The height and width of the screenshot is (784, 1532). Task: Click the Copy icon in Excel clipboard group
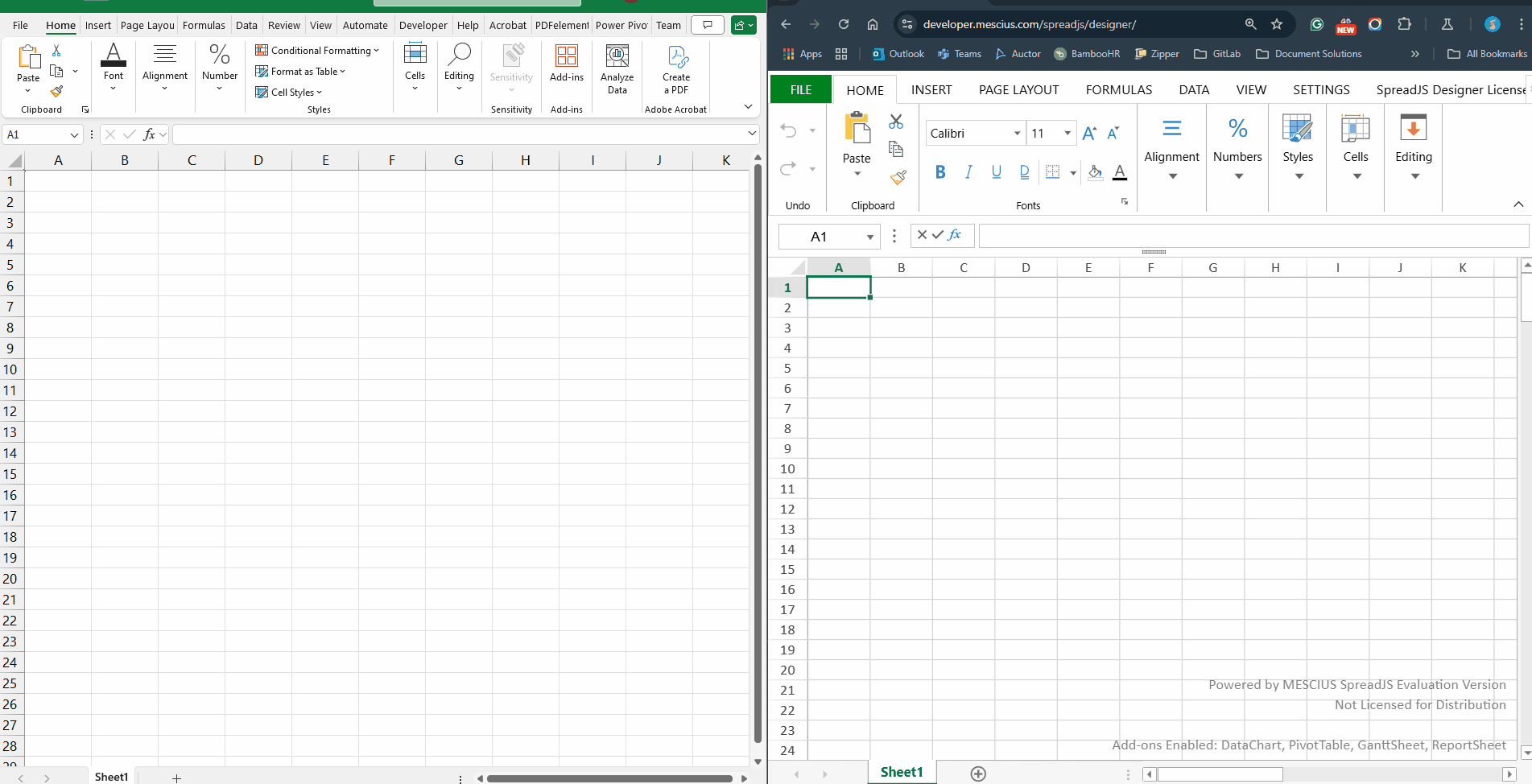tap(56, 71)
